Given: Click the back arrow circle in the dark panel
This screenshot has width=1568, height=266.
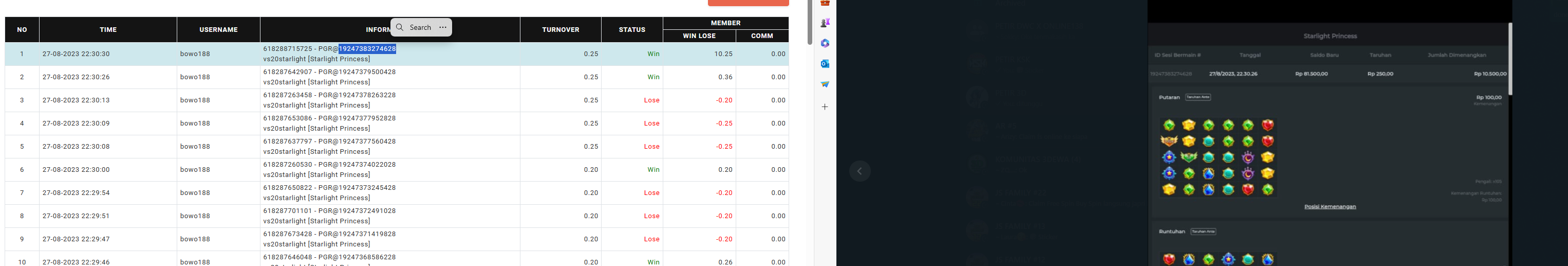Looking at the screenshot, I should point(860,171).
